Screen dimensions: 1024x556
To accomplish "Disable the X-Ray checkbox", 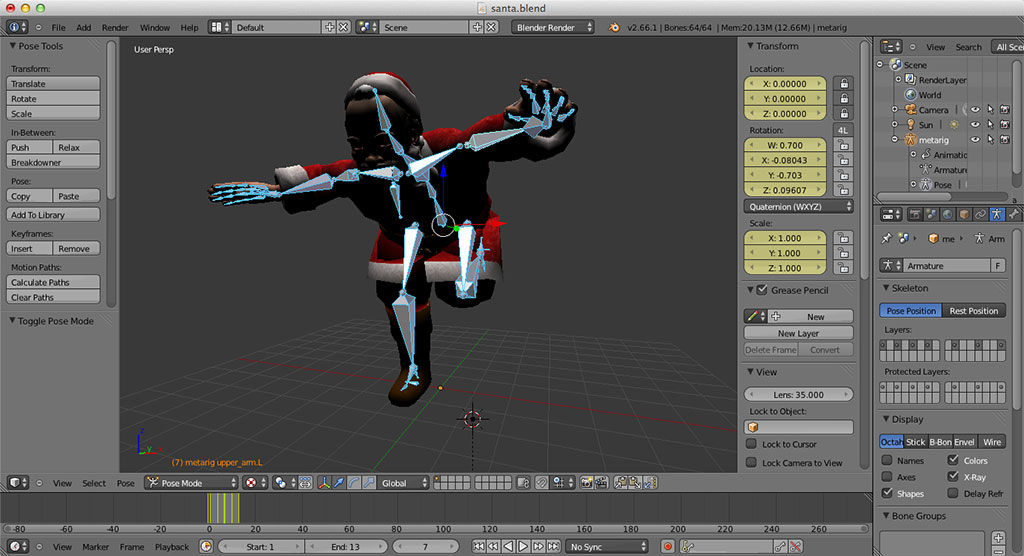I will pyautogui.click(x=952, y=477).
